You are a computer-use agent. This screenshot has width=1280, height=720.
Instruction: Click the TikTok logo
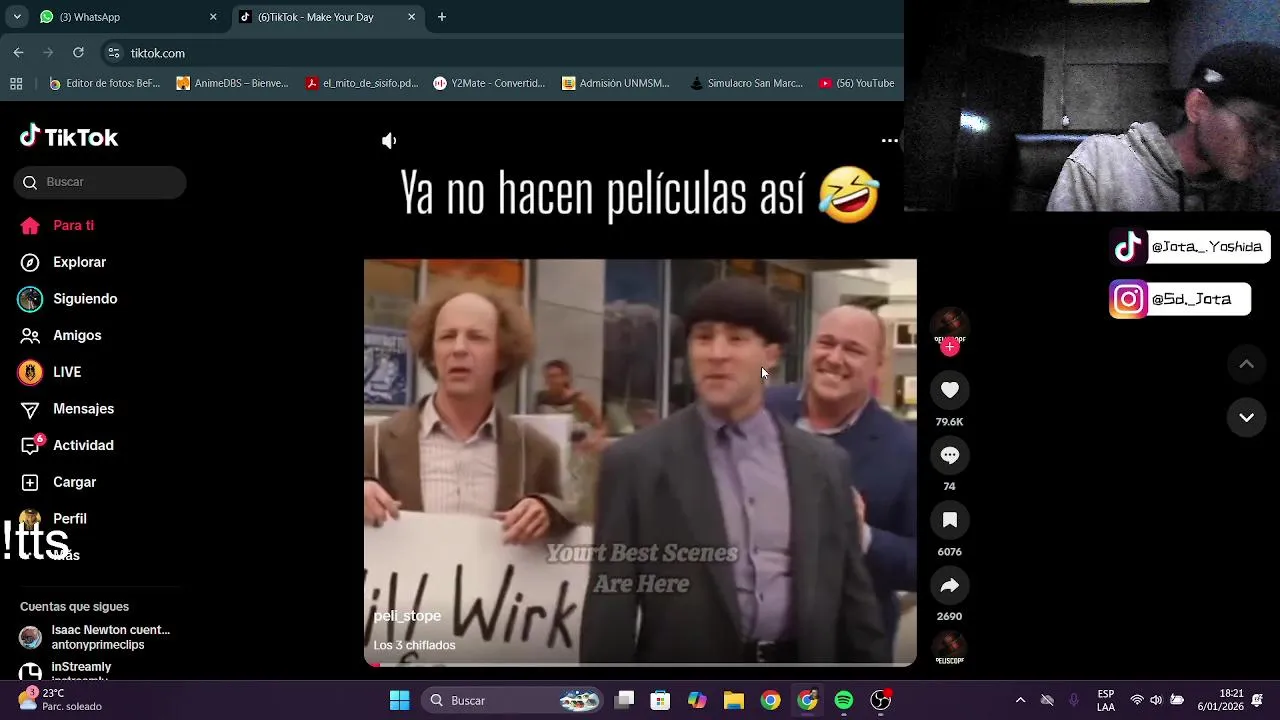69,137
